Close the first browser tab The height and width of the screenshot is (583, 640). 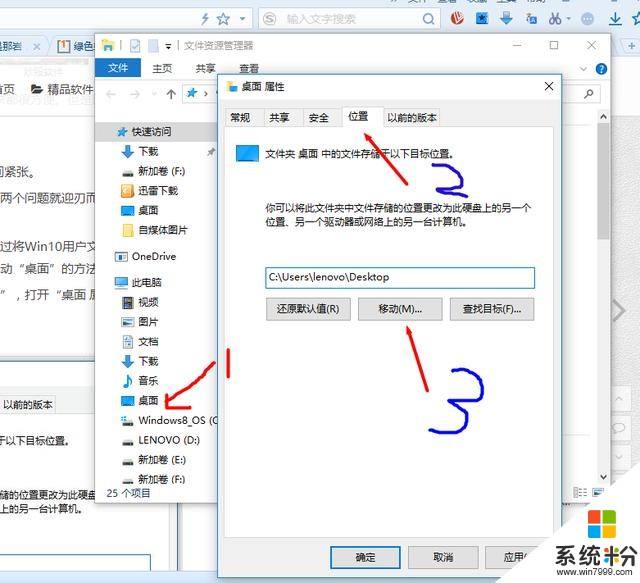click(x=37, y=47)
